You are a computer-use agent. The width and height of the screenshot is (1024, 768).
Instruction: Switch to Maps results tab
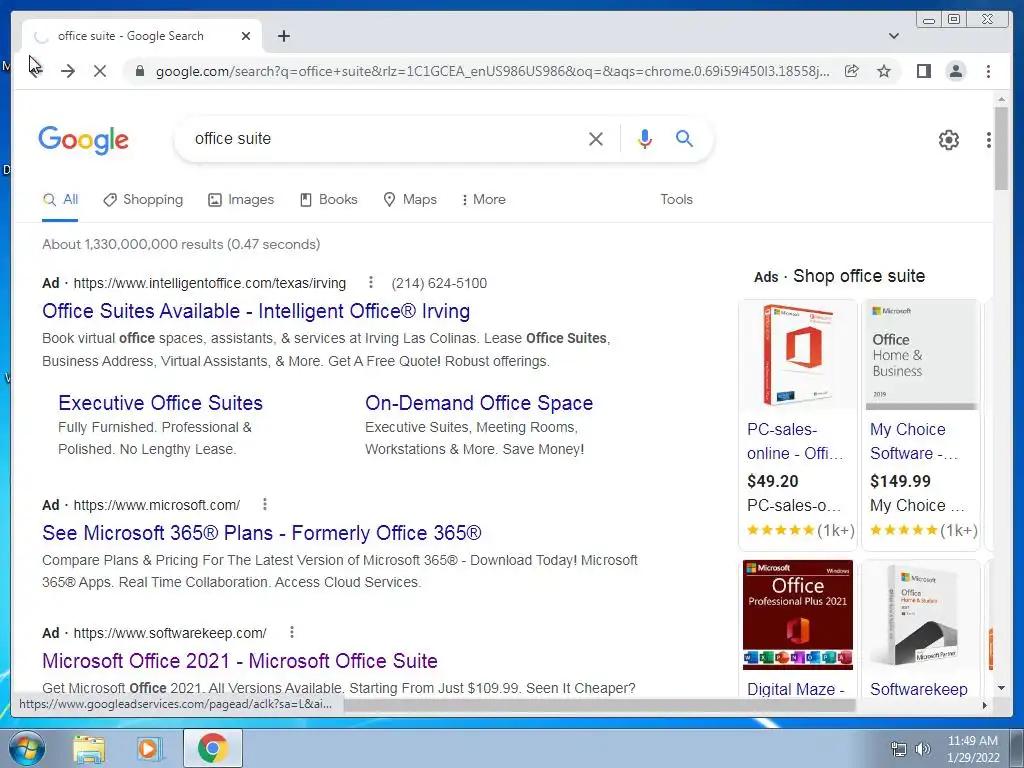pyautogui.click(x=409, y=200)
